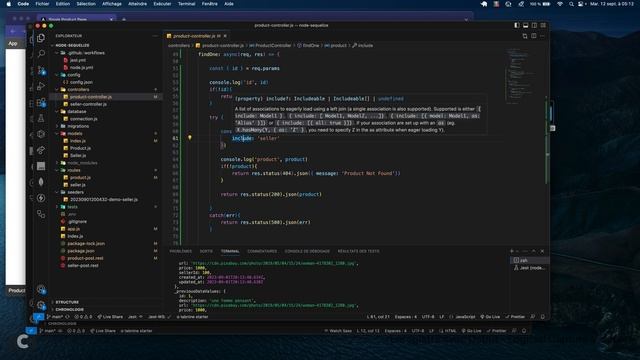Open product-post.rest file
The width and height of the screenshot is (640, 360).
[85, 258]
